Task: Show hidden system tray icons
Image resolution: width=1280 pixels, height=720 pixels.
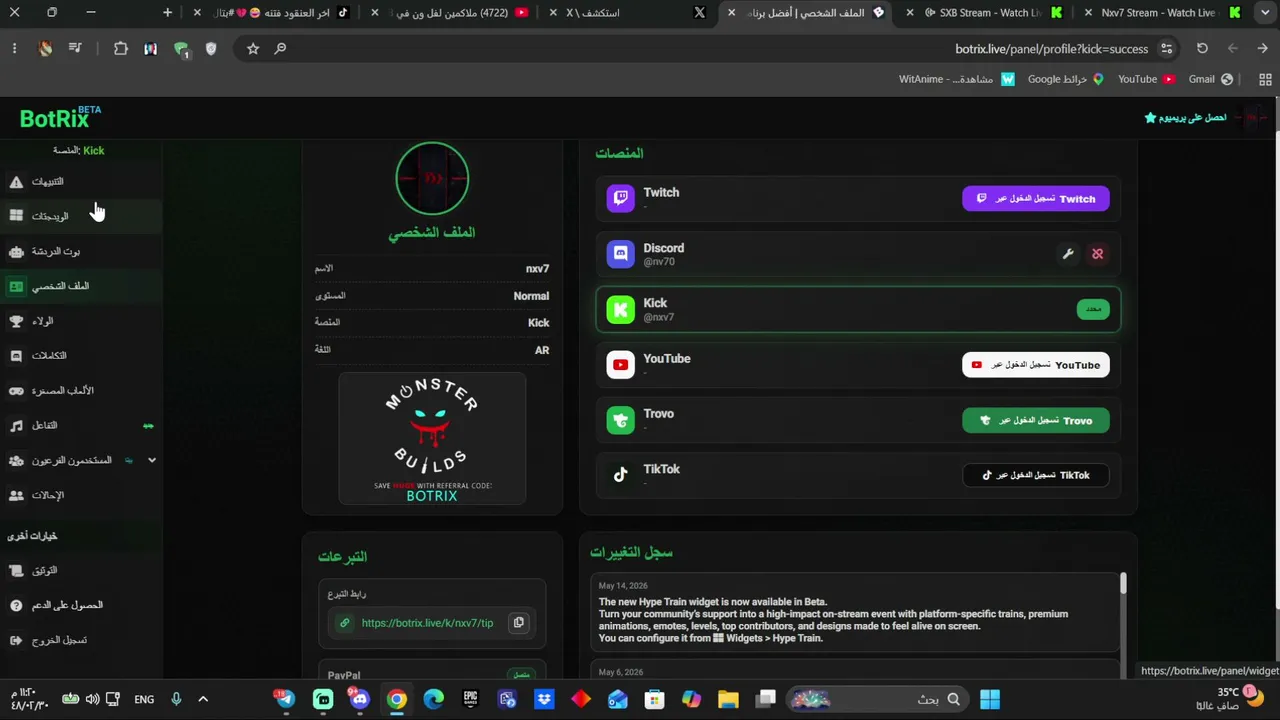Action: pos(203,700)
